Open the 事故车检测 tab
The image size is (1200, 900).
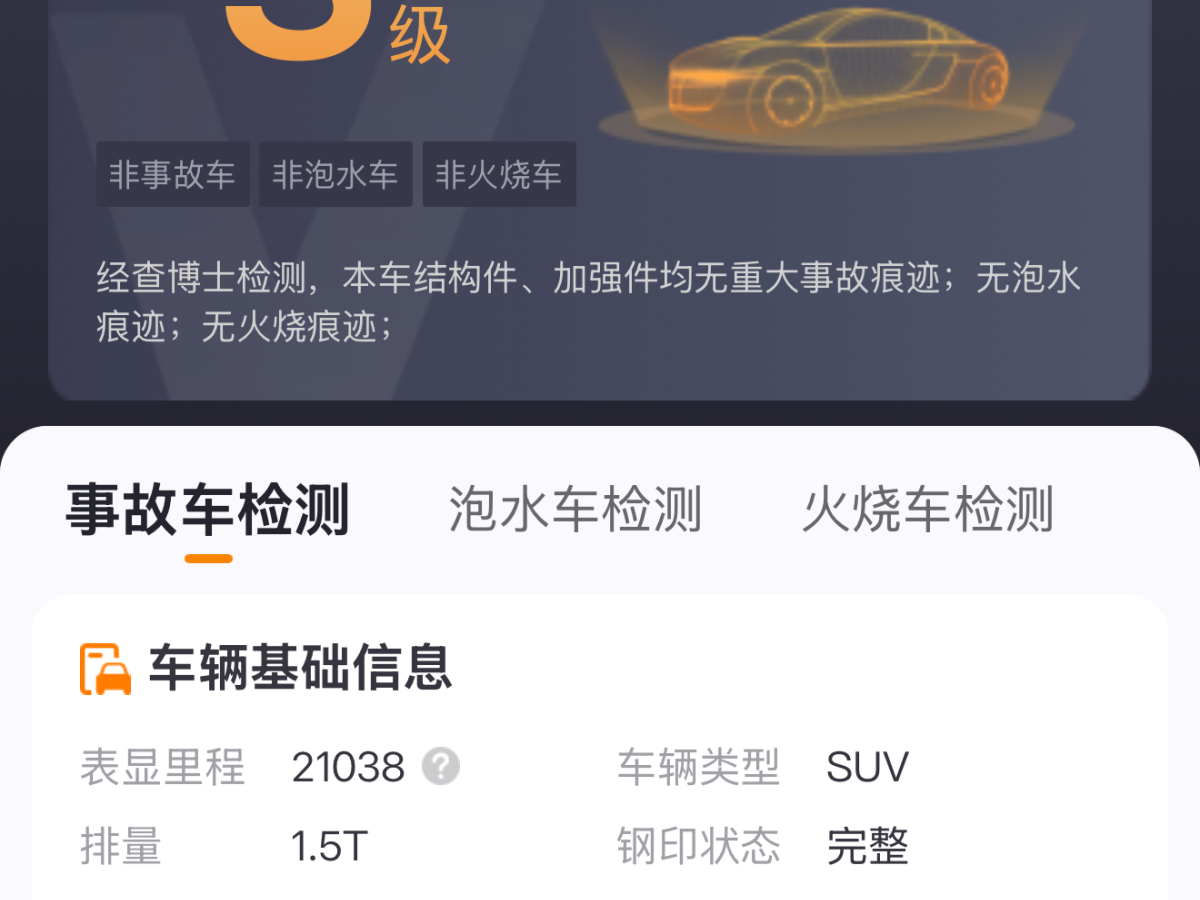pyautogui.click(x=208, y=509)
